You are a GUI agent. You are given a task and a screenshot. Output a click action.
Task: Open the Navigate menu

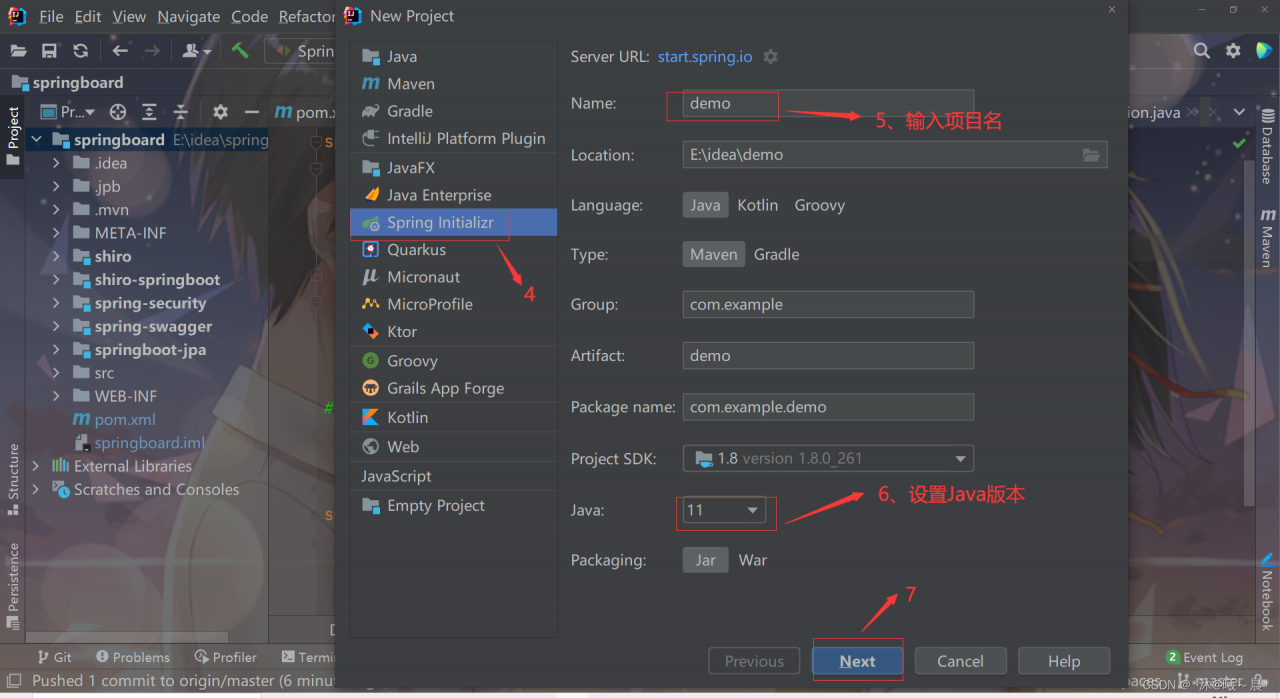click(189, 16)
